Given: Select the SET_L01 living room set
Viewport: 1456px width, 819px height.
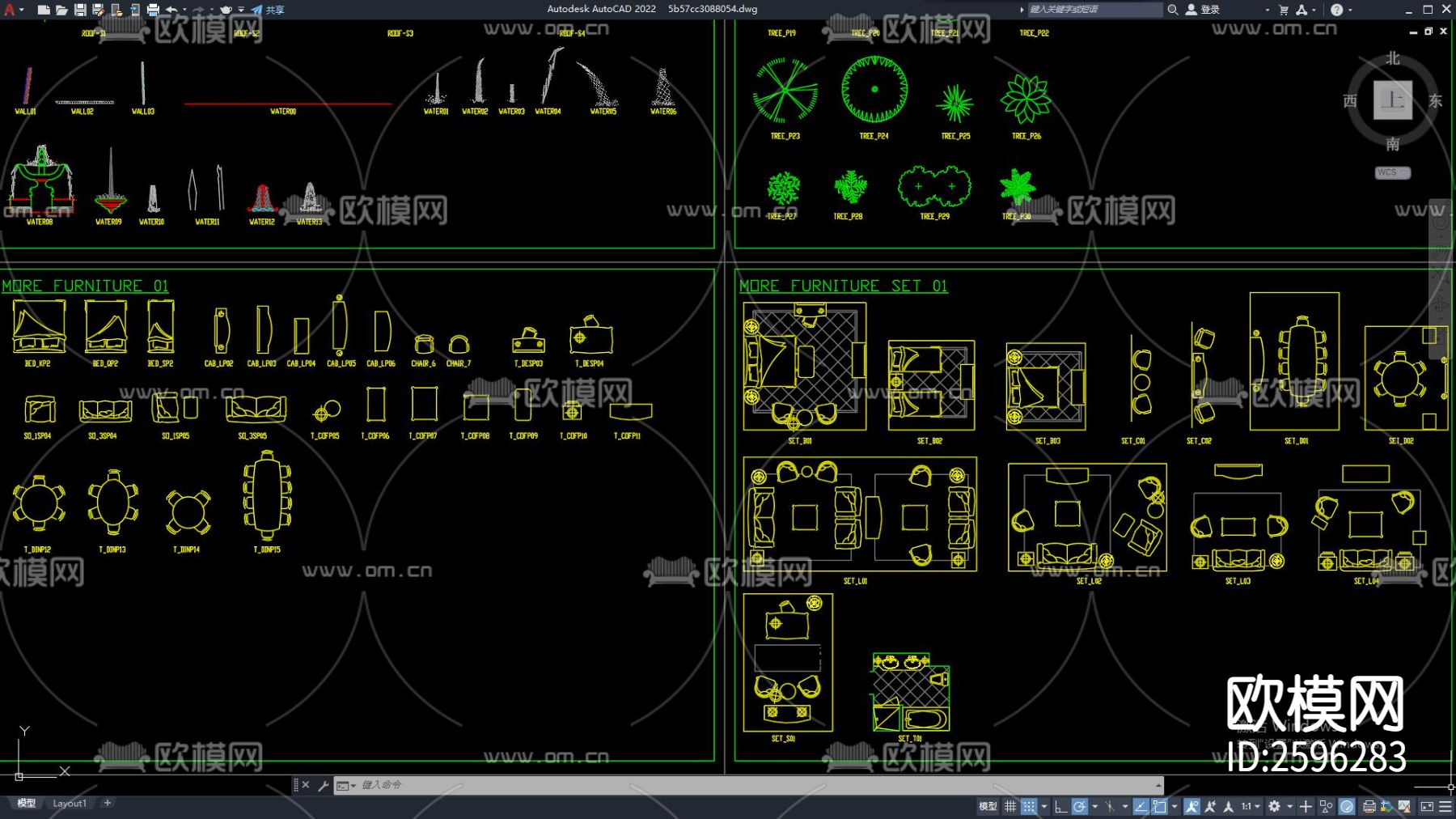Looking at the screenshot, I should pos(860,514).
